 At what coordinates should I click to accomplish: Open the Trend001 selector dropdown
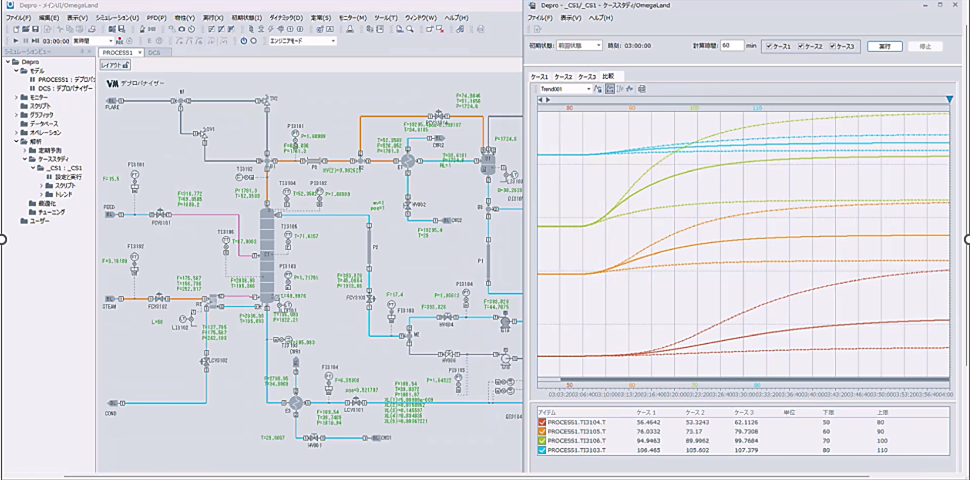point(589,88)
